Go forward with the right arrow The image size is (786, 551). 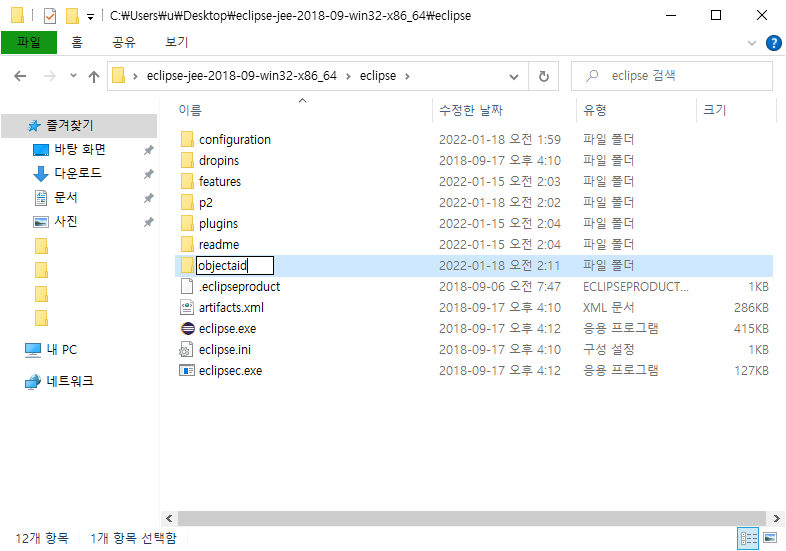50,76
